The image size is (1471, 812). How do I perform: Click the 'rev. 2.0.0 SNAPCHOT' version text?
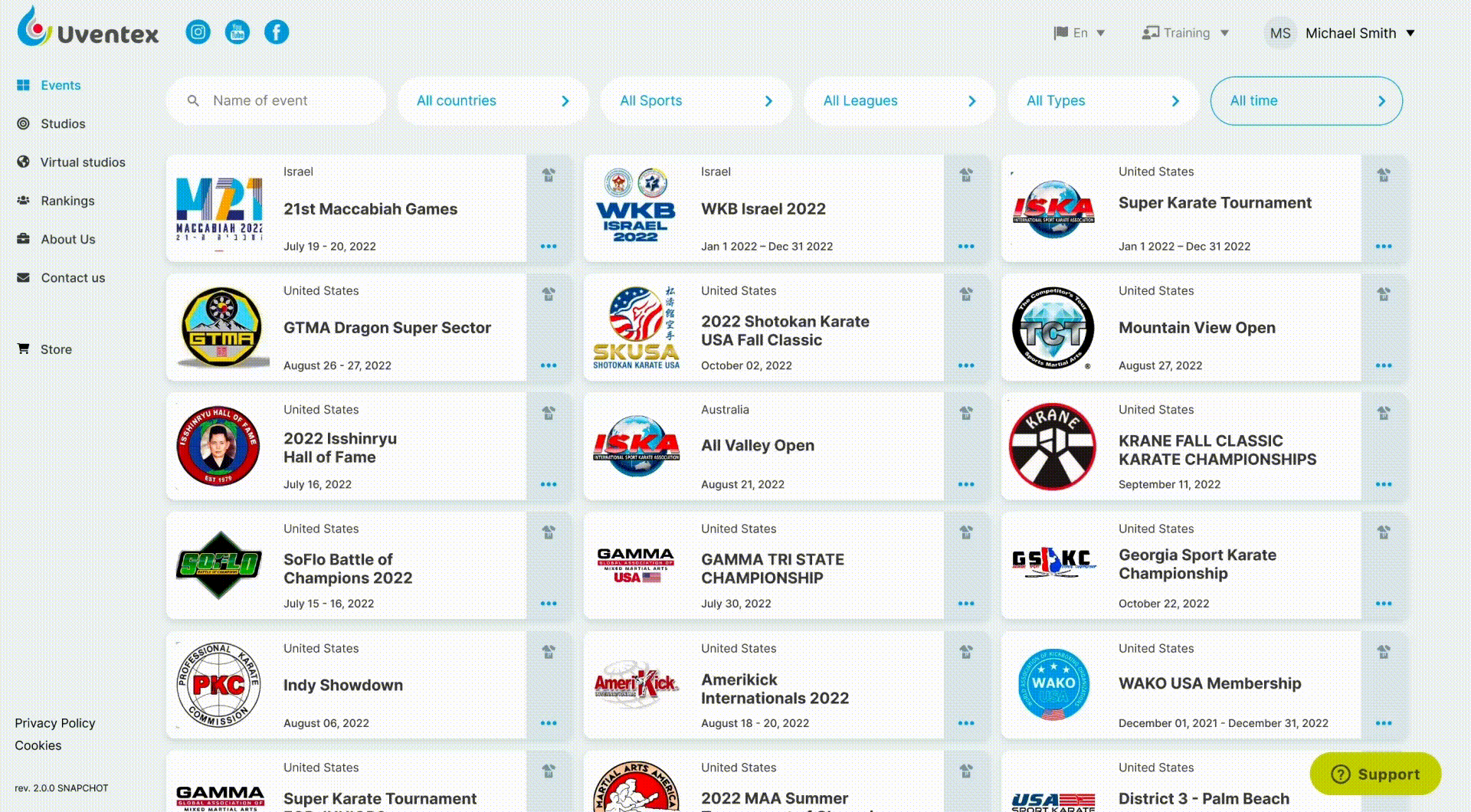pyautogui.click(x=61, y=788)
